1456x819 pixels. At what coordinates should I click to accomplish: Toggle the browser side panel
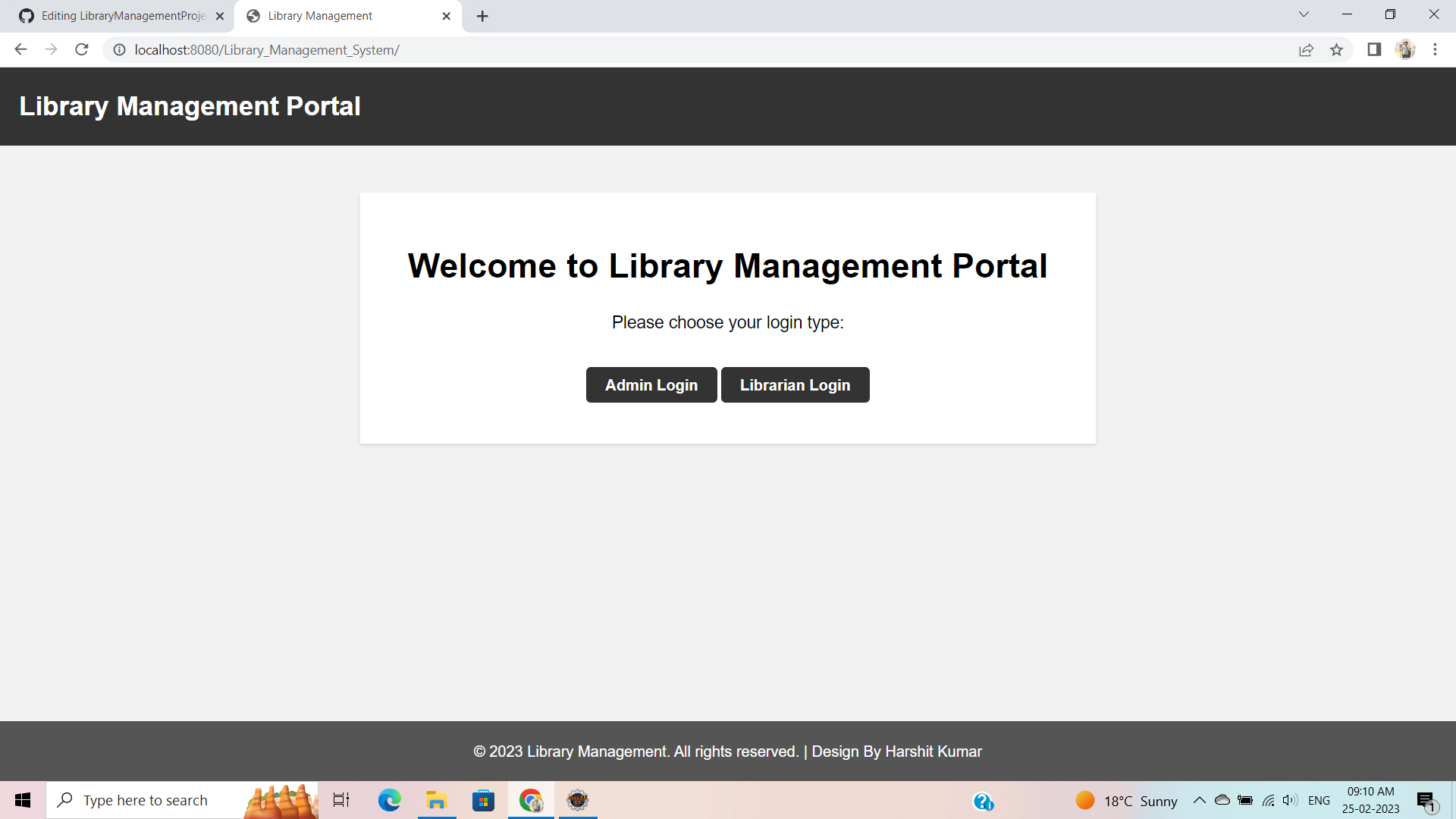tap(1373, 49)
